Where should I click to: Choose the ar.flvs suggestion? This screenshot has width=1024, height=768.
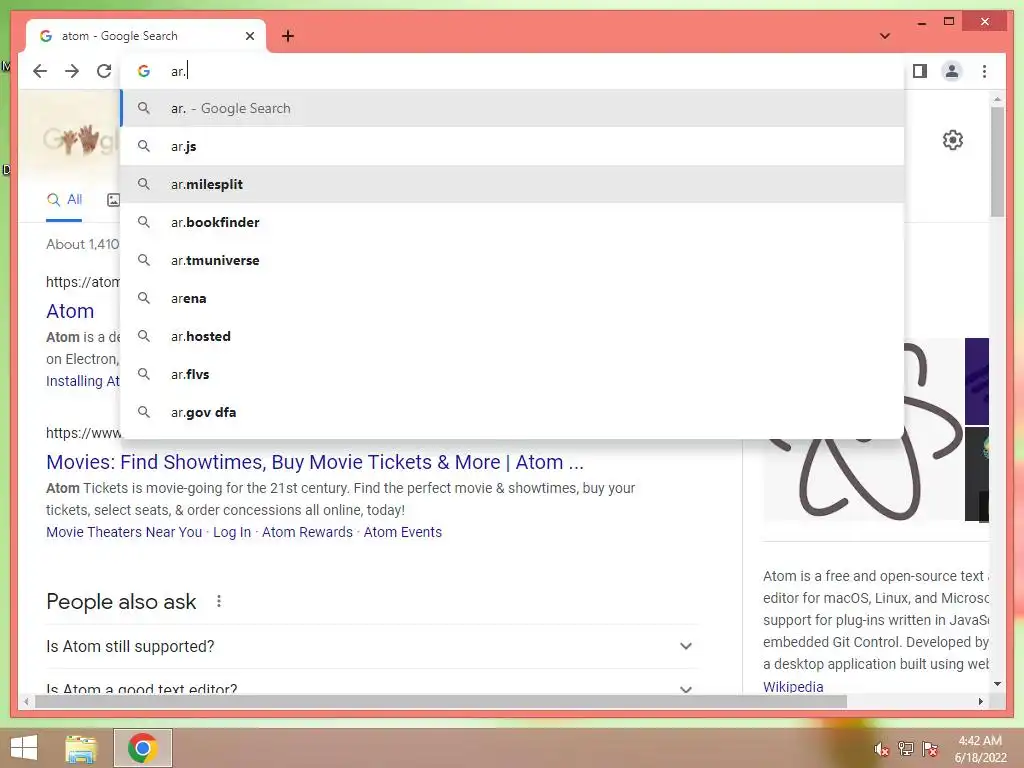[513, 374]
